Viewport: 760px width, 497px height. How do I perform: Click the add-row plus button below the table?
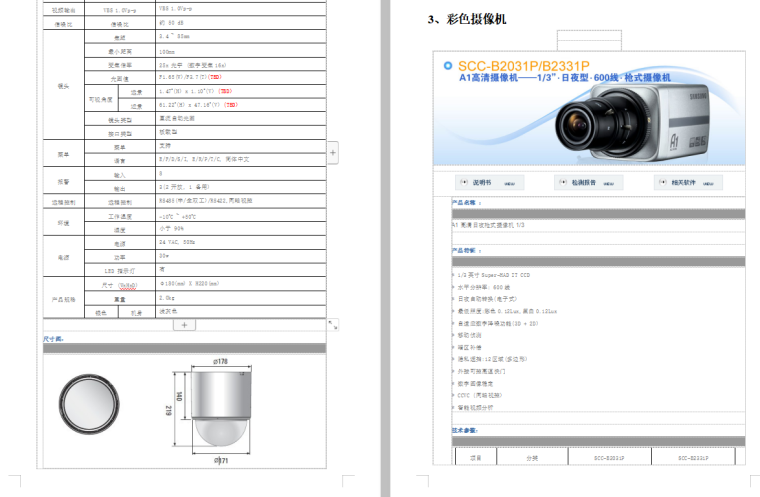[184, 325]
